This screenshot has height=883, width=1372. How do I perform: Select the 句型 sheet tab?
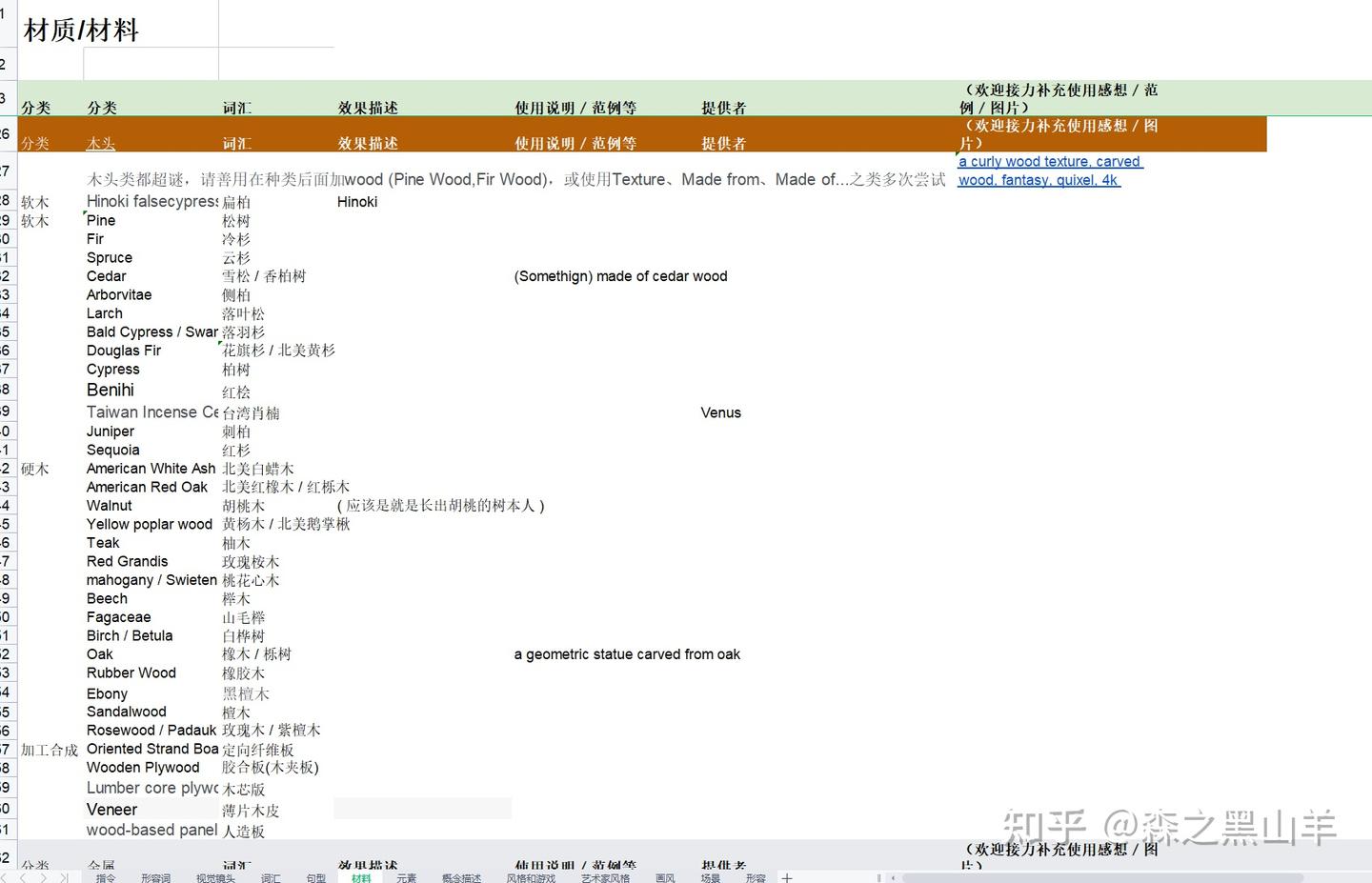(316, 877)
